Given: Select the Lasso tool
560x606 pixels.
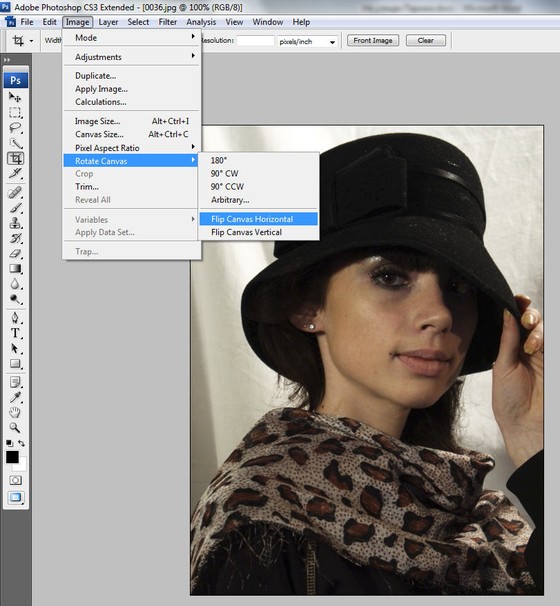Looking at the screenshot, I should point(15,128).
